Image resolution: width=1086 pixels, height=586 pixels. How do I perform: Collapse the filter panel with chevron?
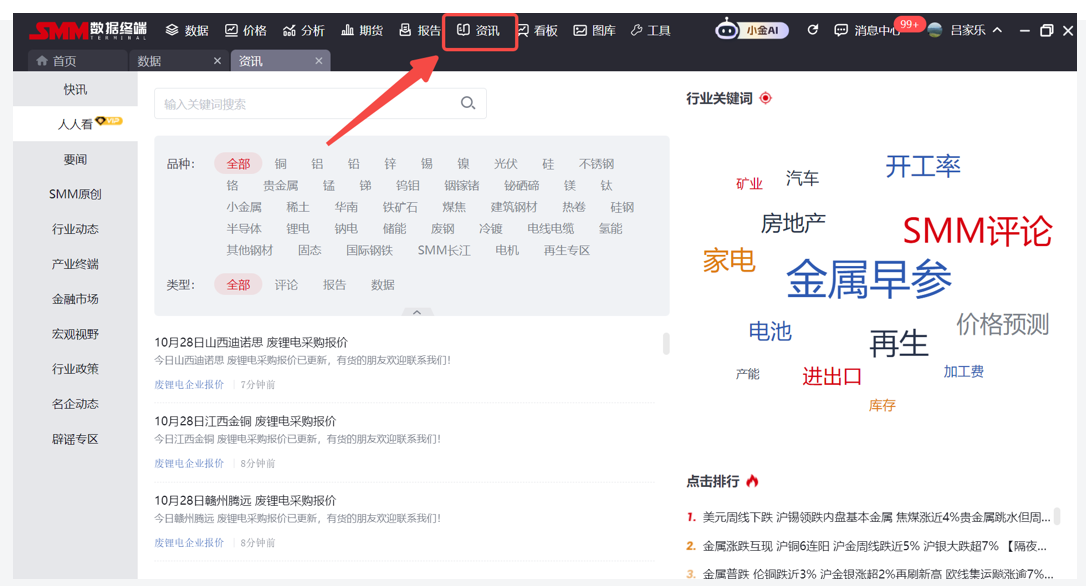[x=417, y=312]
